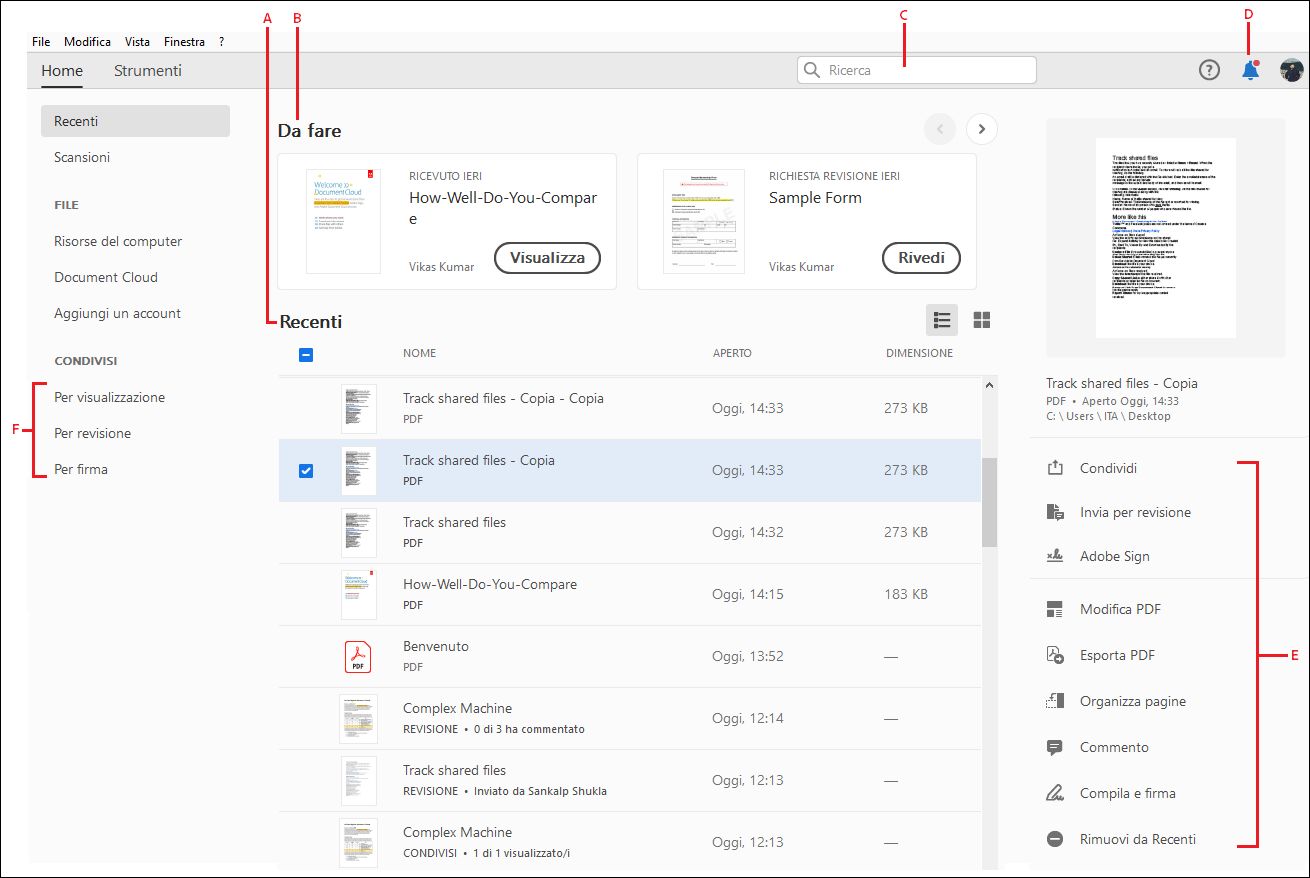
Task: Select Track shared files REVISIONE row
Action: point(630,780)
